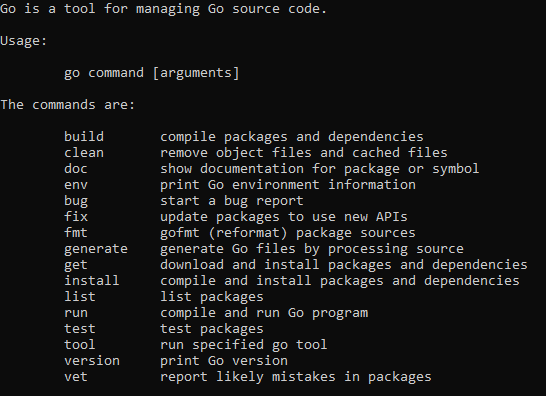This screenshot has width=546, height=396.
Task: Click the 'install' command name
Action: click(x=92, y=281)
